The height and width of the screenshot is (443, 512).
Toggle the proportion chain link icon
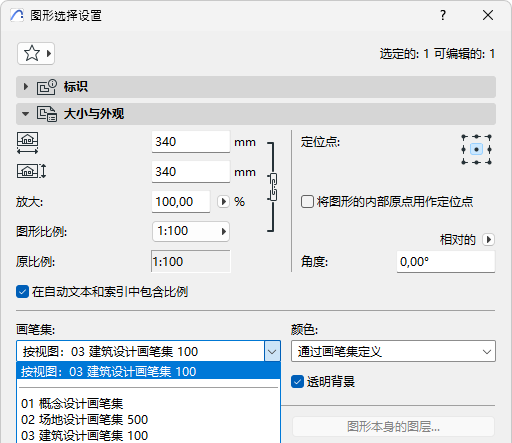273,187
